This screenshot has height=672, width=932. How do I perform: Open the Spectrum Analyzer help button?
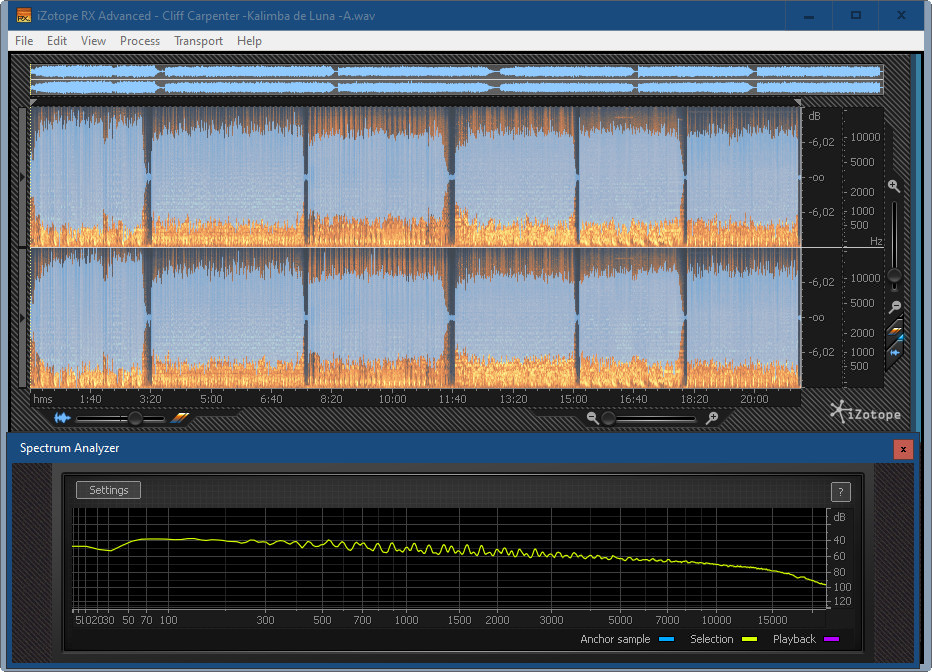click(841, 491)
